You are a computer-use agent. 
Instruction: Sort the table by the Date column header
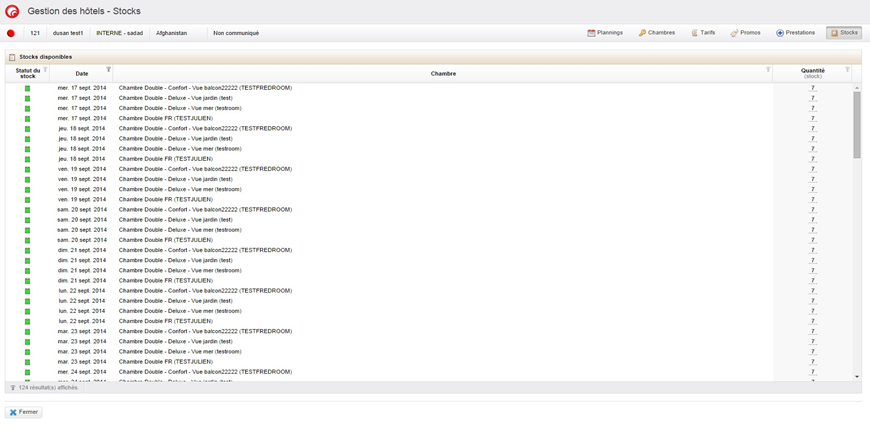(x=82, y=73)
